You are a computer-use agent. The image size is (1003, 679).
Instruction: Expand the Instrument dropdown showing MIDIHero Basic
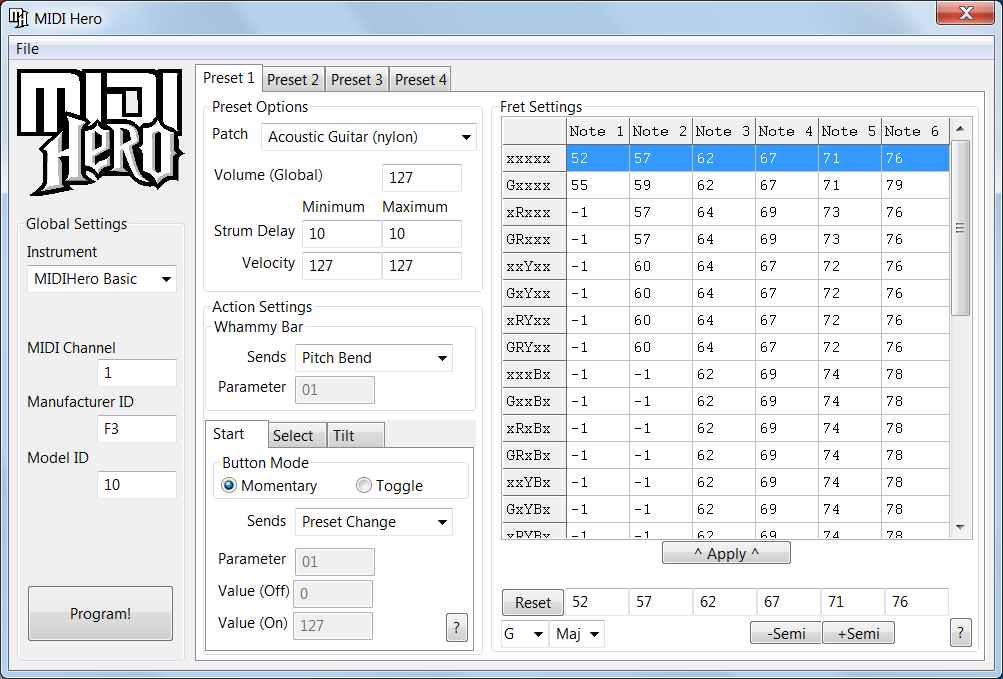tap(102, 279)
